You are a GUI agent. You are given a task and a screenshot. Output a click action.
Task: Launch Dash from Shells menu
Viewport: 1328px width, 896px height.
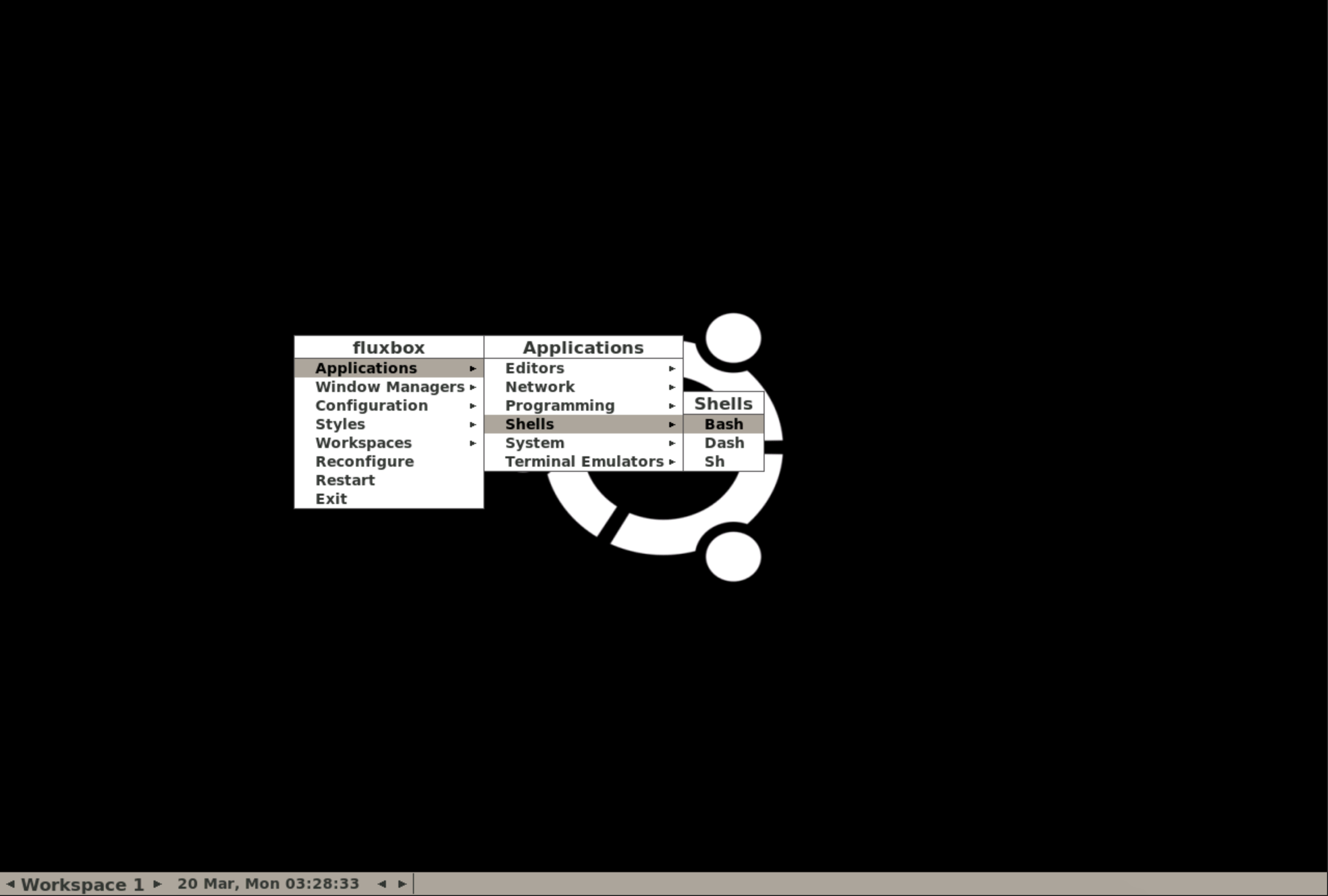(x=724, y=443)
